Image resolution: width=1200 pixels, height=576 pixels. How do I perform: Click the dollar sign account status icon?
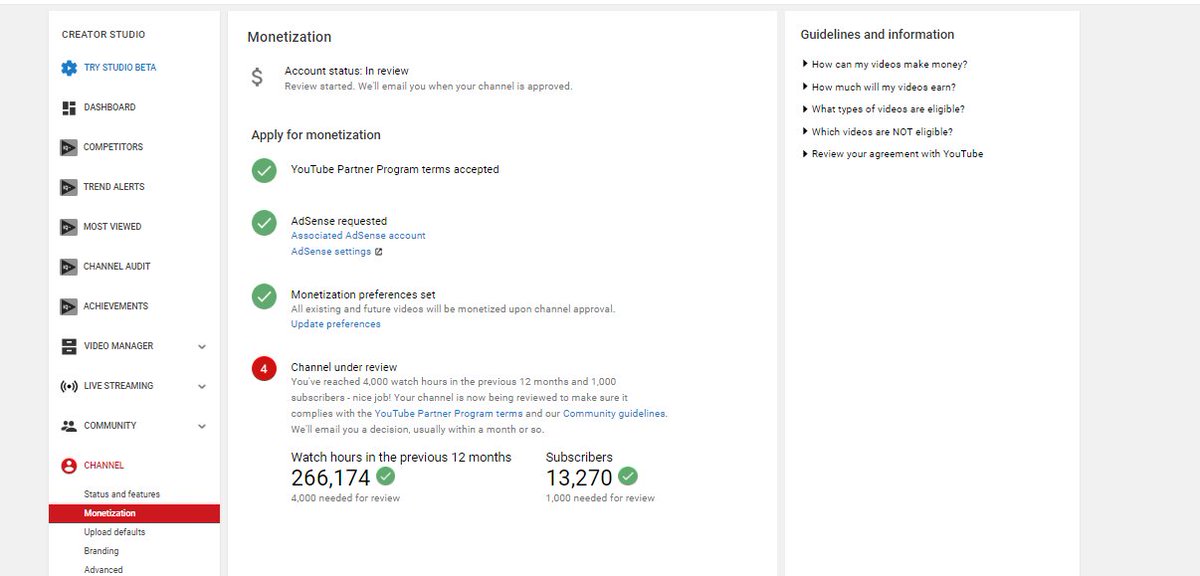tap(257, 77)
